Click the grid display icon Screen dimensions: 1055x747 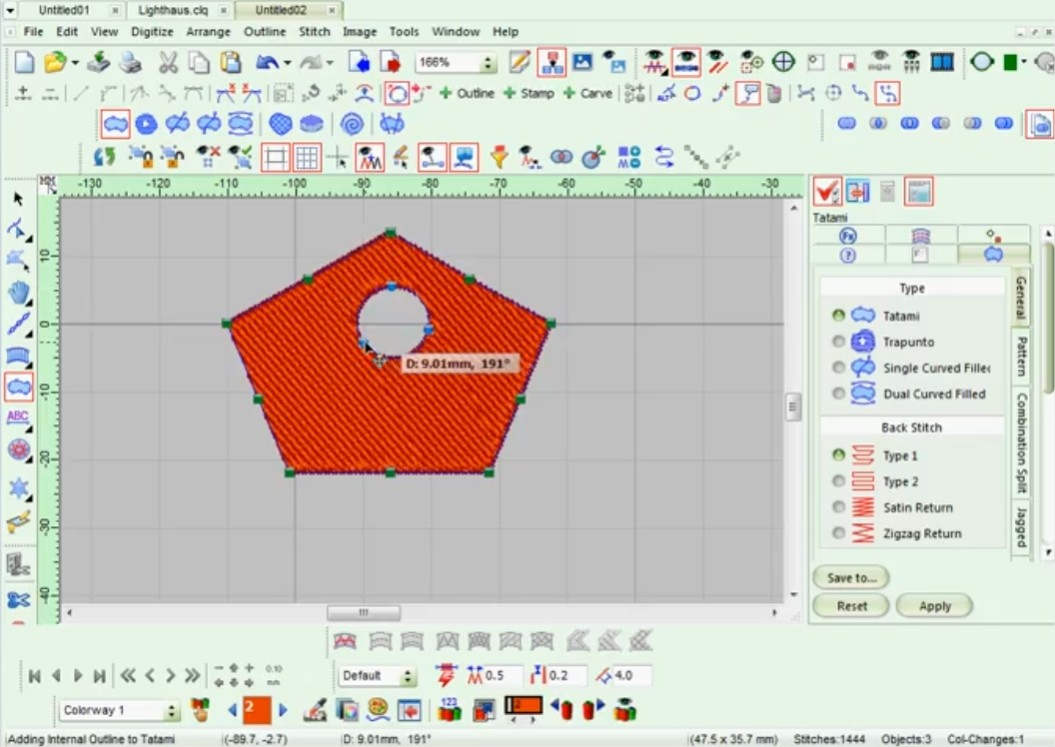point(307,157)
